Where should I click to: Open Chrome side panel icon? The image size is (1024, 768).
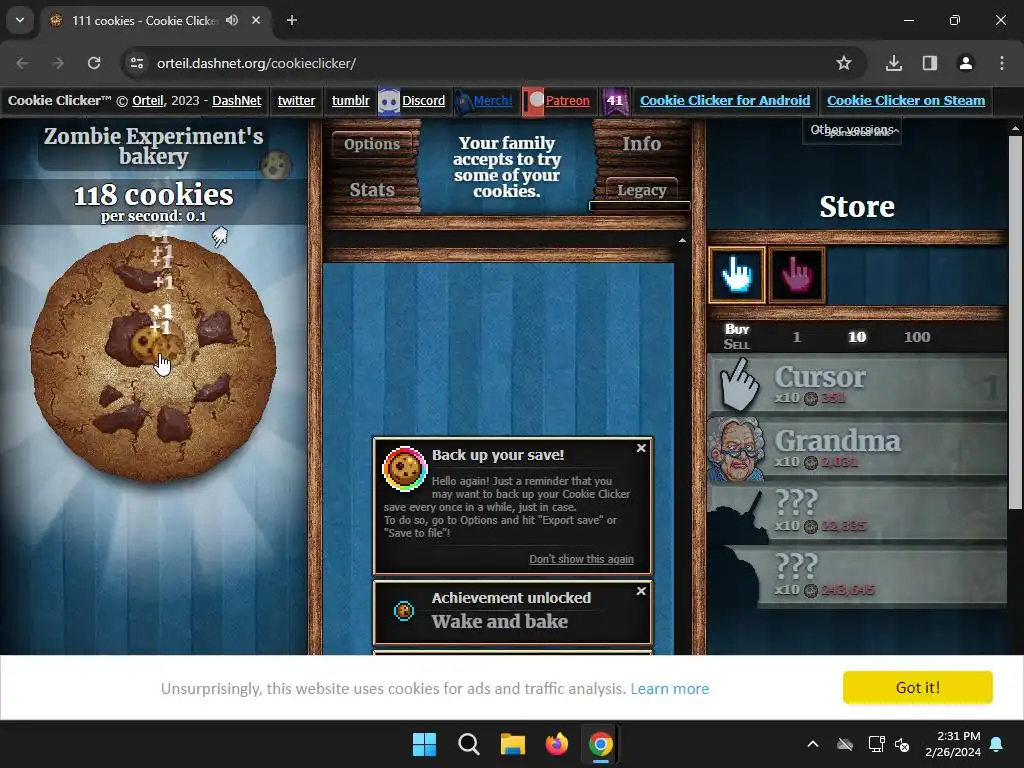click(x=929, y=63)
